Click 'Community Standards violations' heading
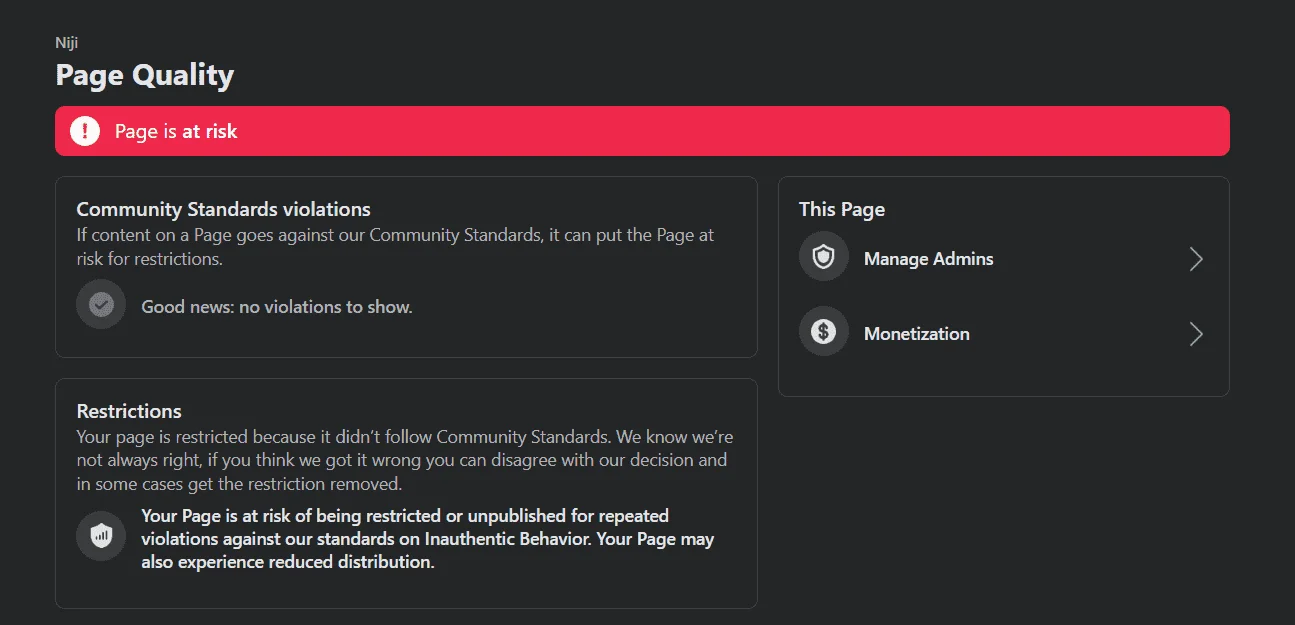The width and height of the screenshot is (1295, 625). pyautogui.click(x=224, y=209)
